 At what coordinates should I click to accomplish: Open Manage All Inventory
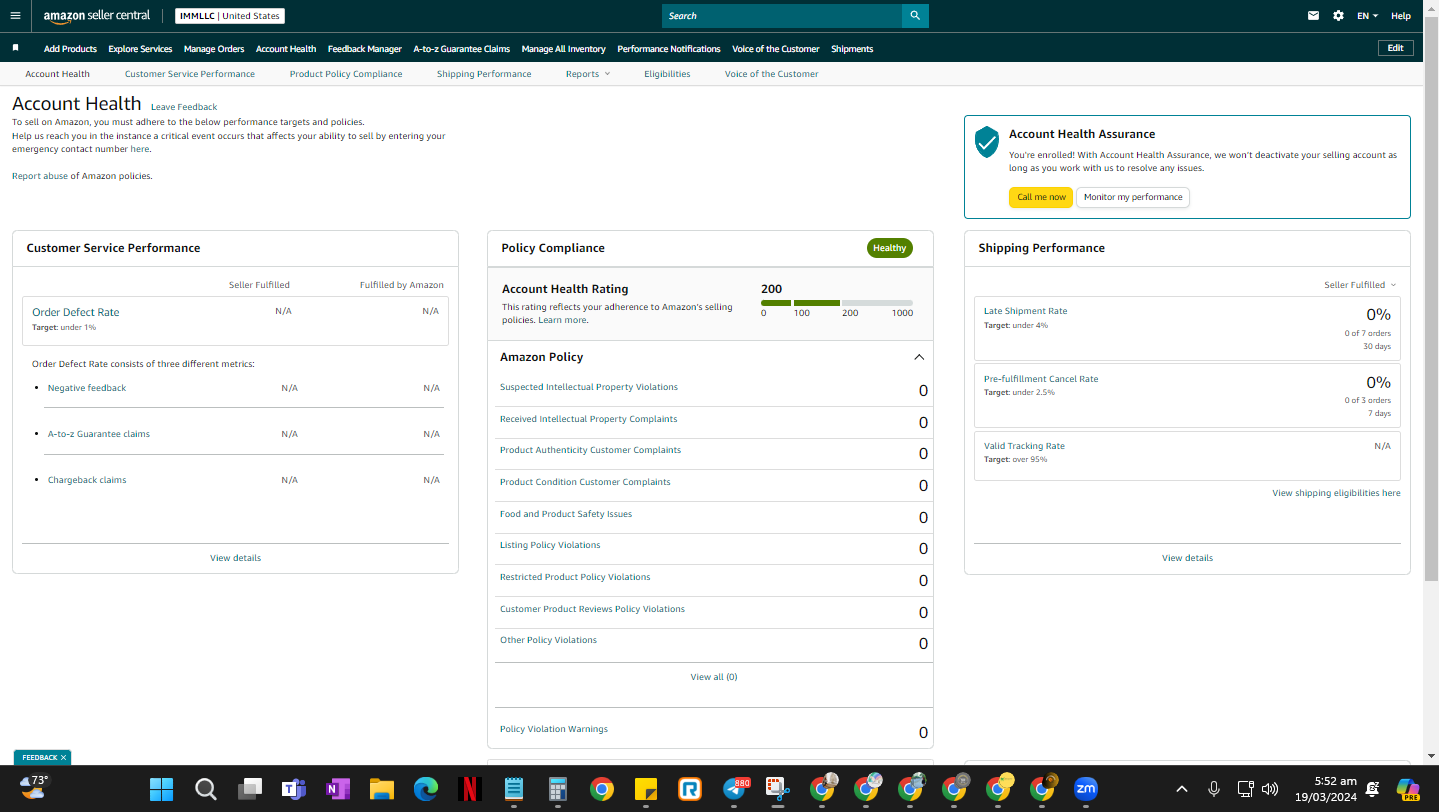(564, 49)
